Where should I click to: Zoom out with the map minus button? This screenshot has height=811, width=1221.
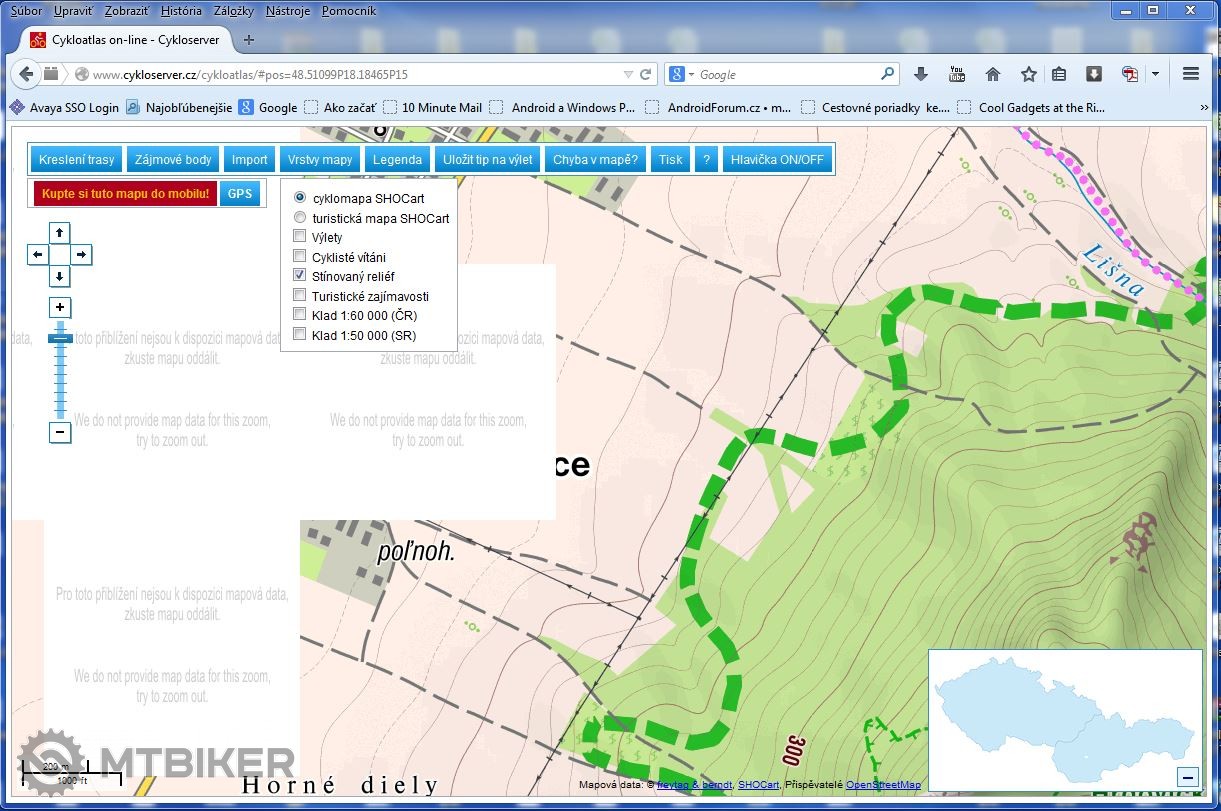tap(60, 432)
